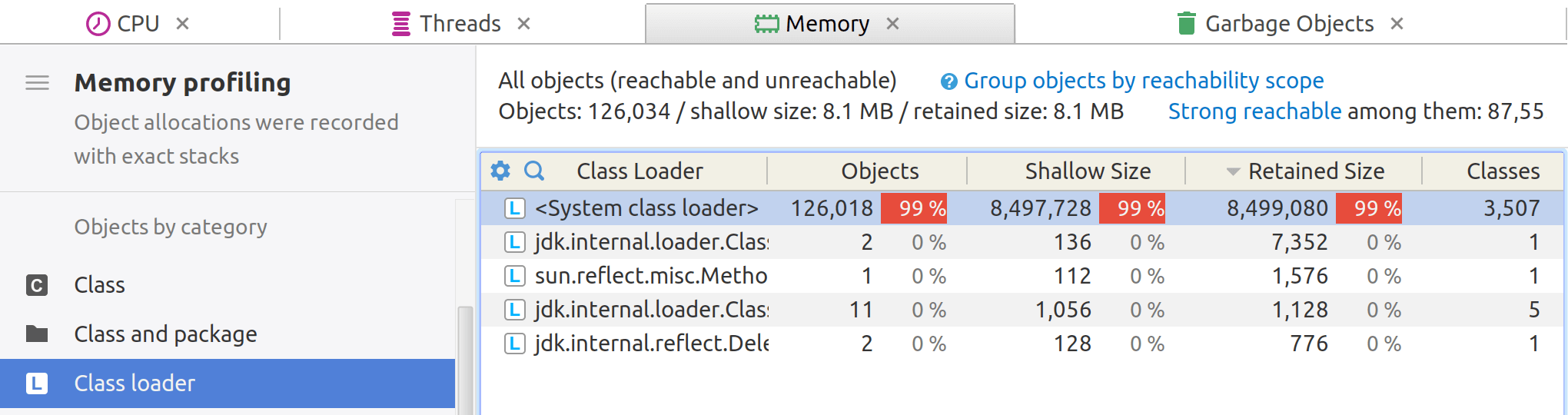Click the Garbage Objects trash bin icon
This screenshot has height=415, width=1568.
[1187, 24]
